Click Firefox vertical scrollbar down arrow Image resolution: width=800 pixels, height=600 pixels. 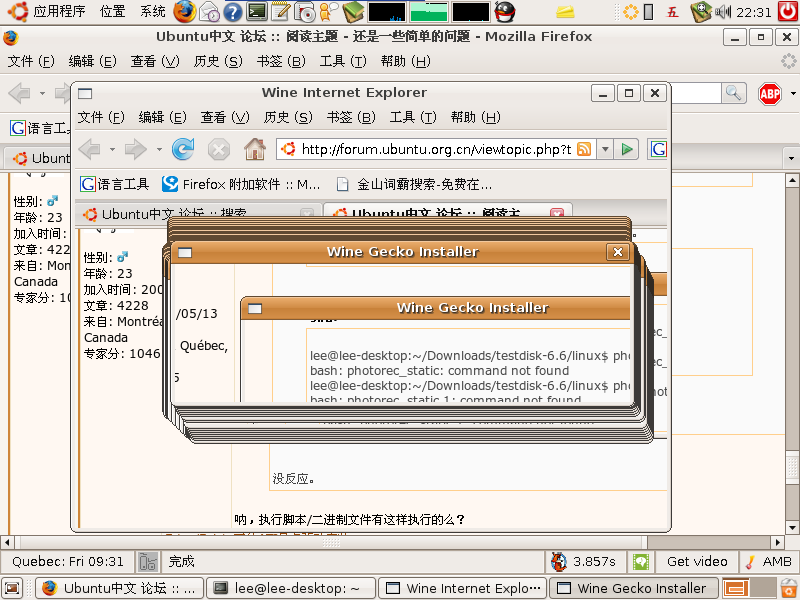(x=792, y=528)
